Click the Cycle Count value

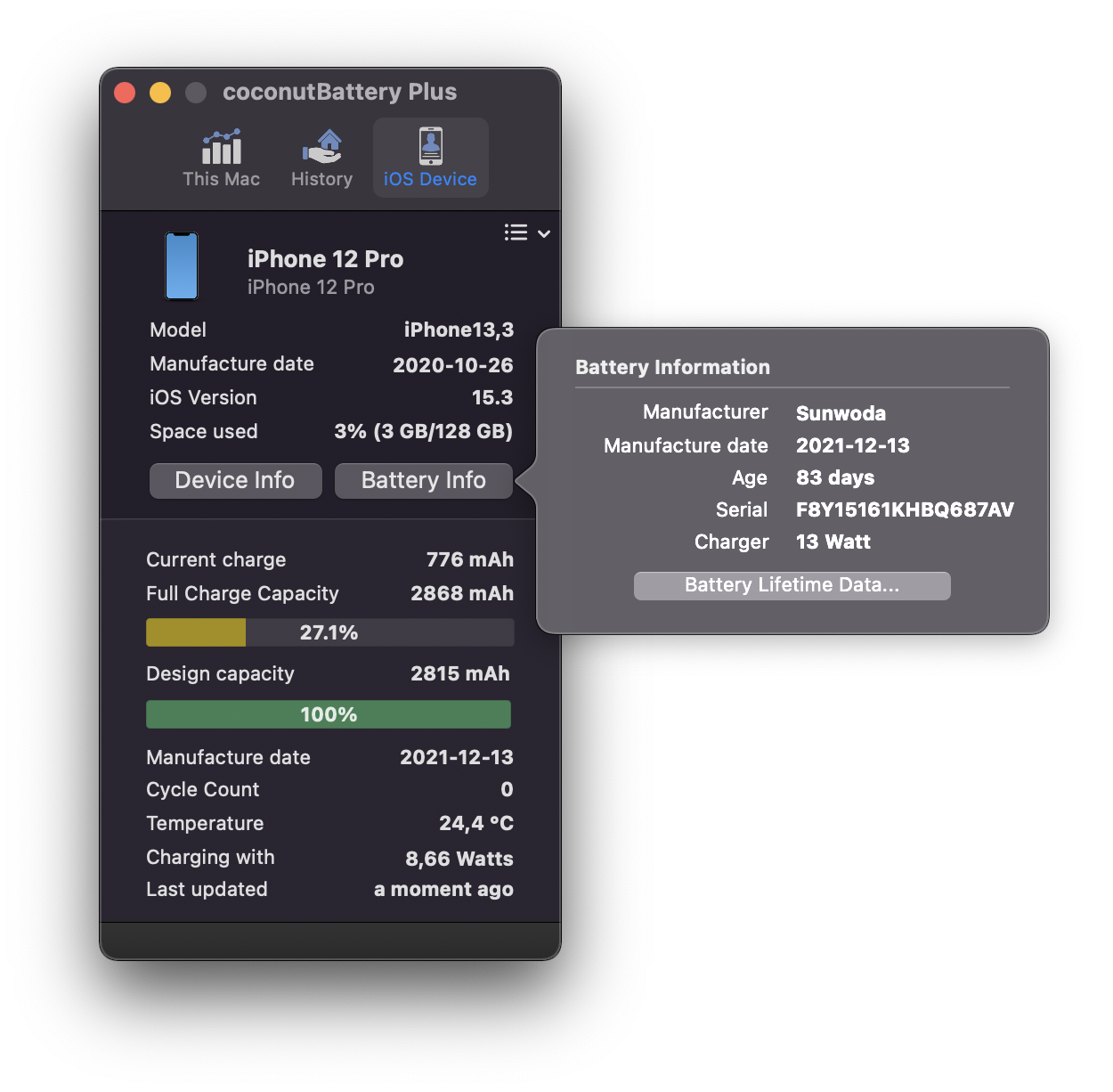tap(507, 790)
